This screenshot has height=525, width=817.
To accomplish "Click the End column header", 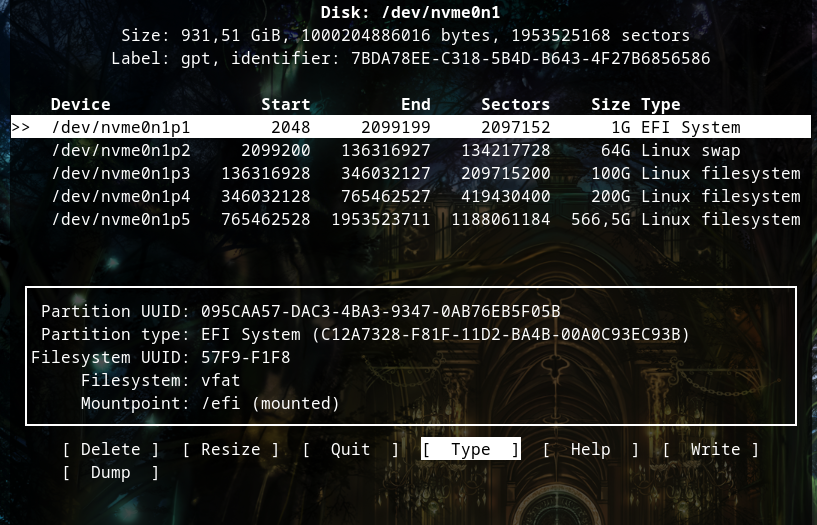I will point(415,105).
